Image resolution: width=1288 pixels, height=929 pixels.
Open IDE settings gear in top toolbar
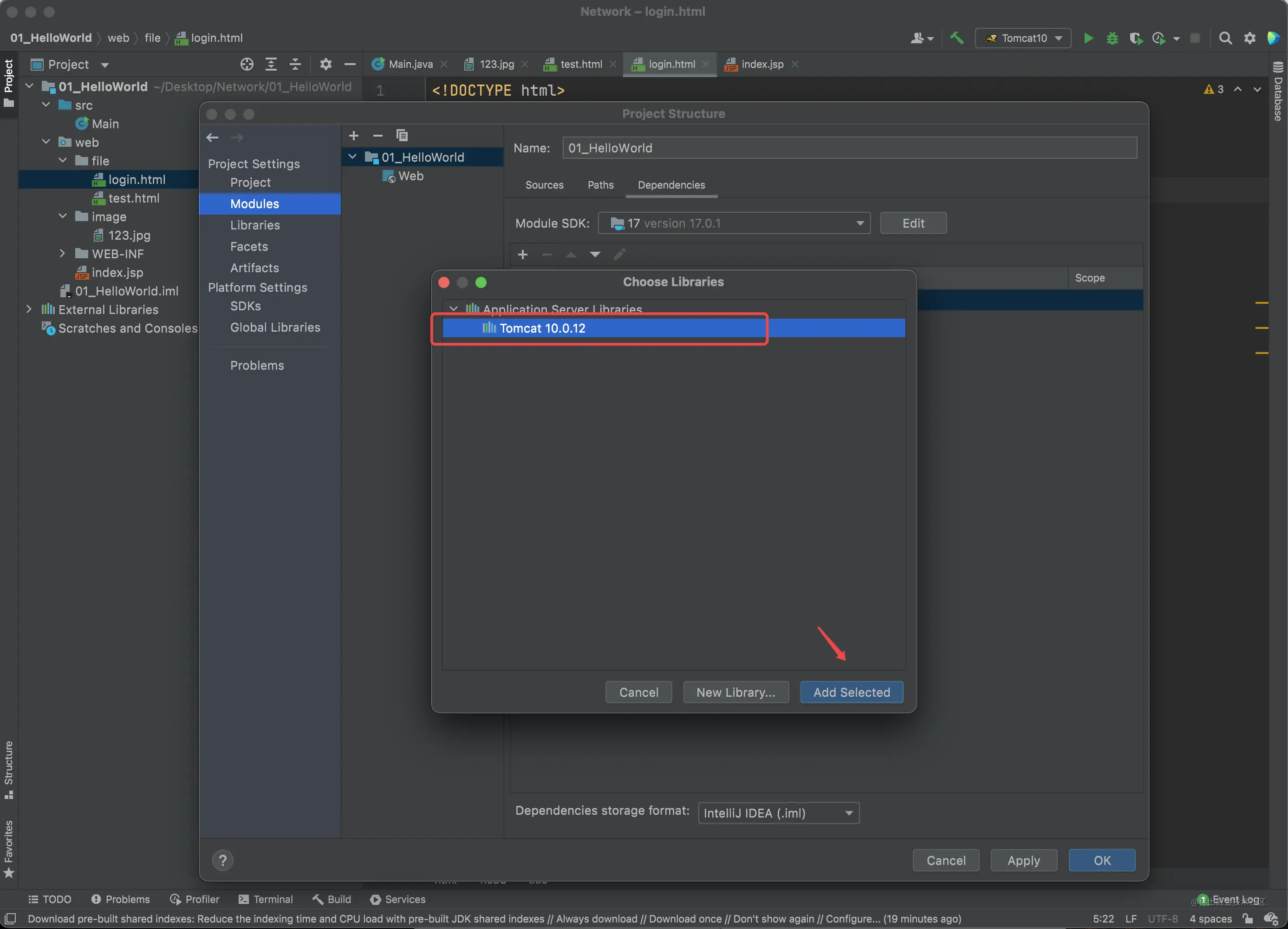[1250, 38]
